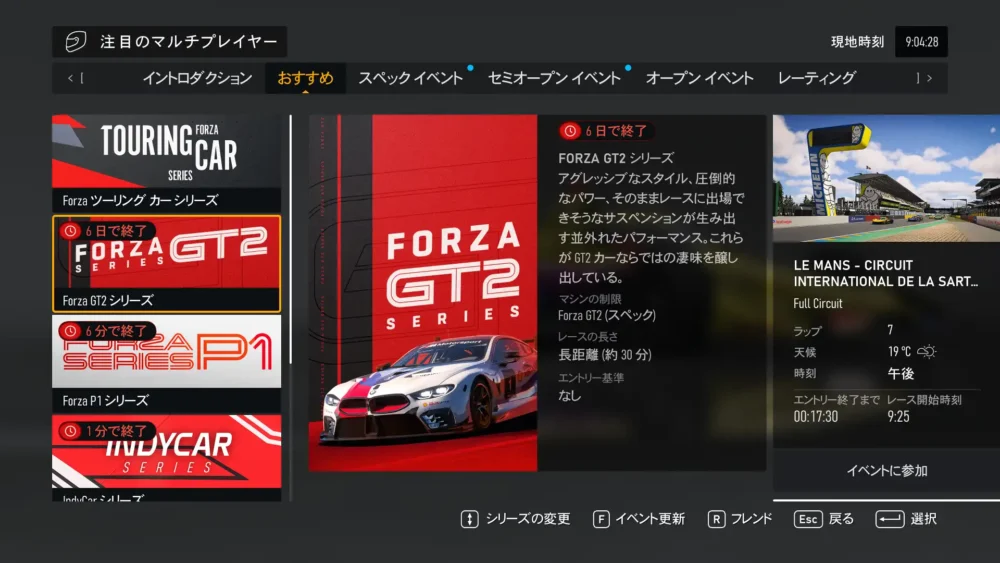
Task: Click the Enter key icon for 選択
Action: (x=889, y=519)
